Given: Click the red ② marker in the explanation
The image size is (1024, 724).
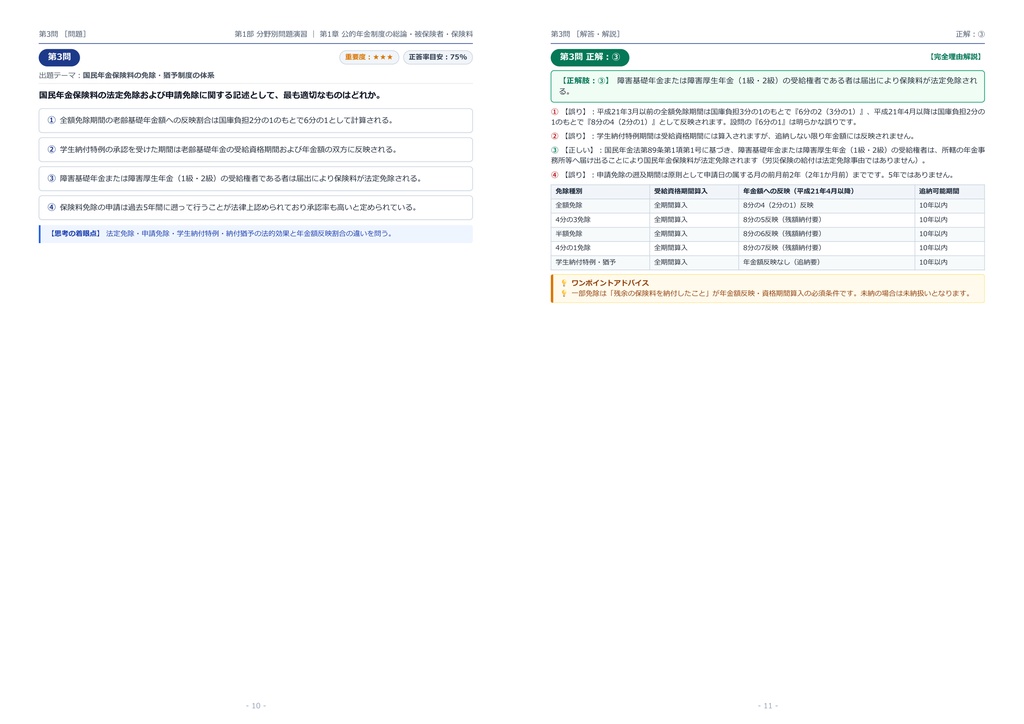Looking at the screenshot, I should coord(555,136).
